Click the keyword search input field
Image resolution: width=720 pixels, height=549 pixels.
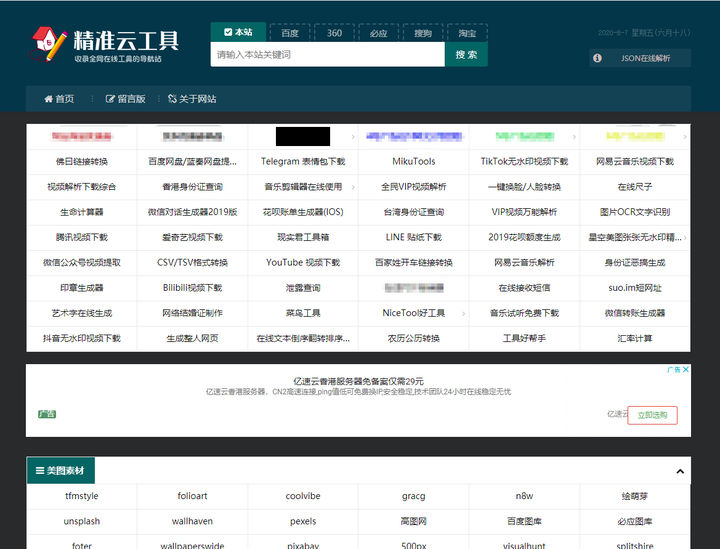(x=327, y=55)
